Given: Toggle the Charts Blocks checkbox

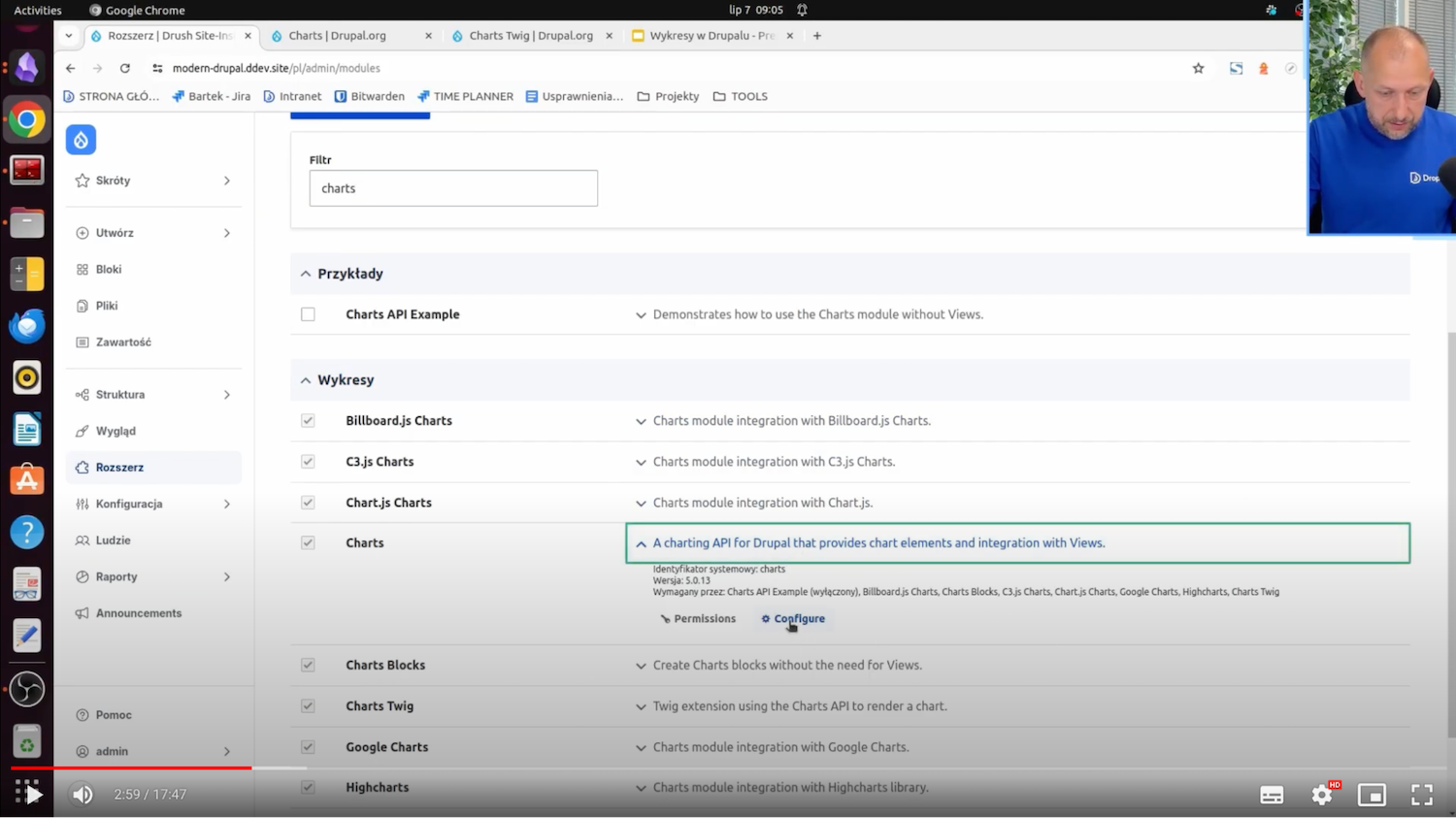Looking at the screenshot, I should coord(308,666).
